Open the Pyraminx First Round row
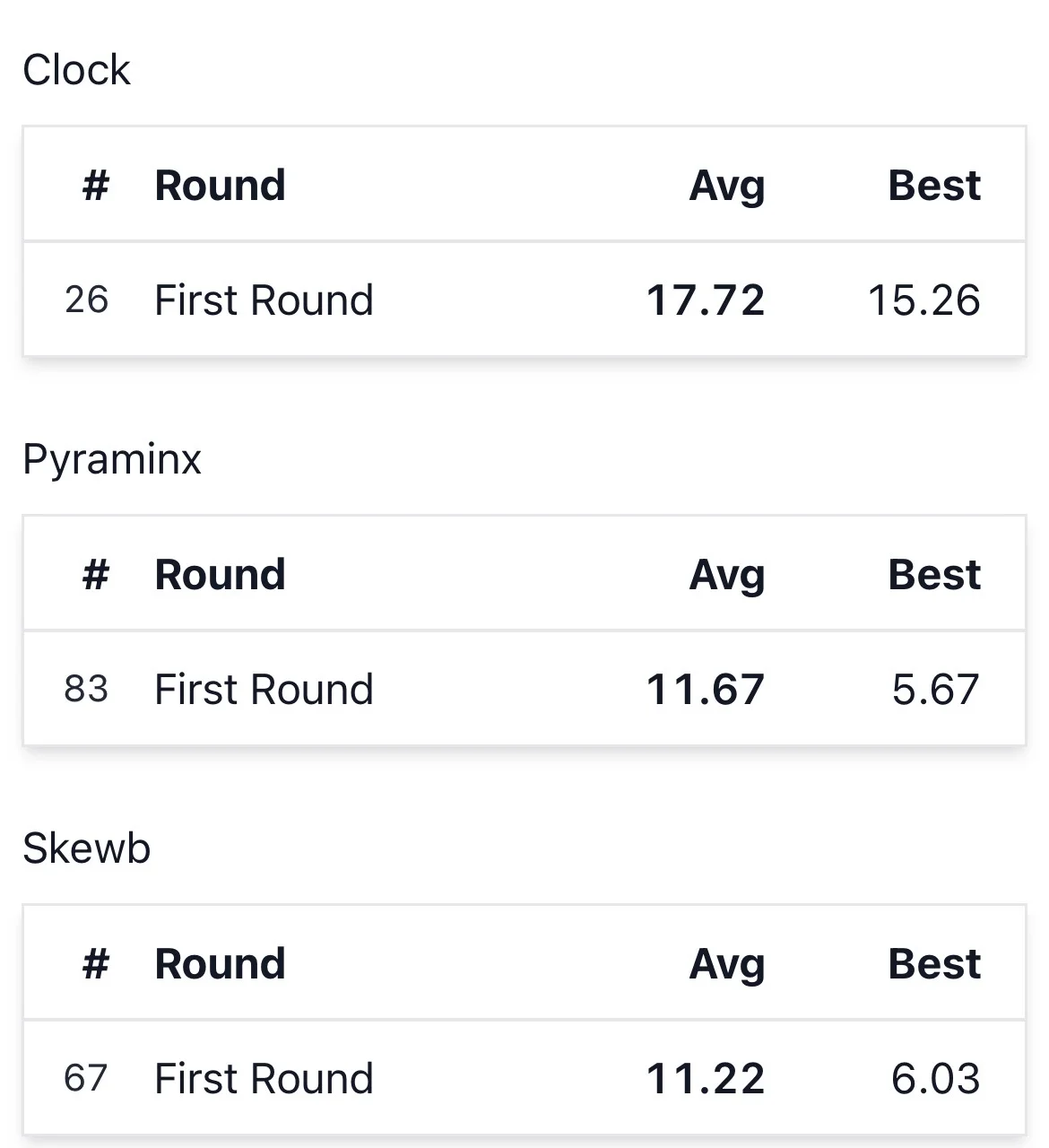The image size is (1049, 1148). click(x=524, y=689)
